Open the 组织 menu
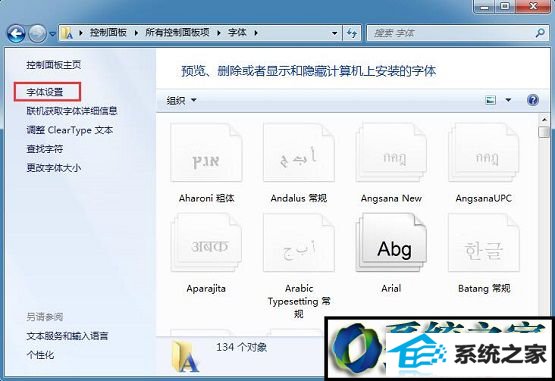The width and height of the screenshot is (555, 381). point(182,101)
